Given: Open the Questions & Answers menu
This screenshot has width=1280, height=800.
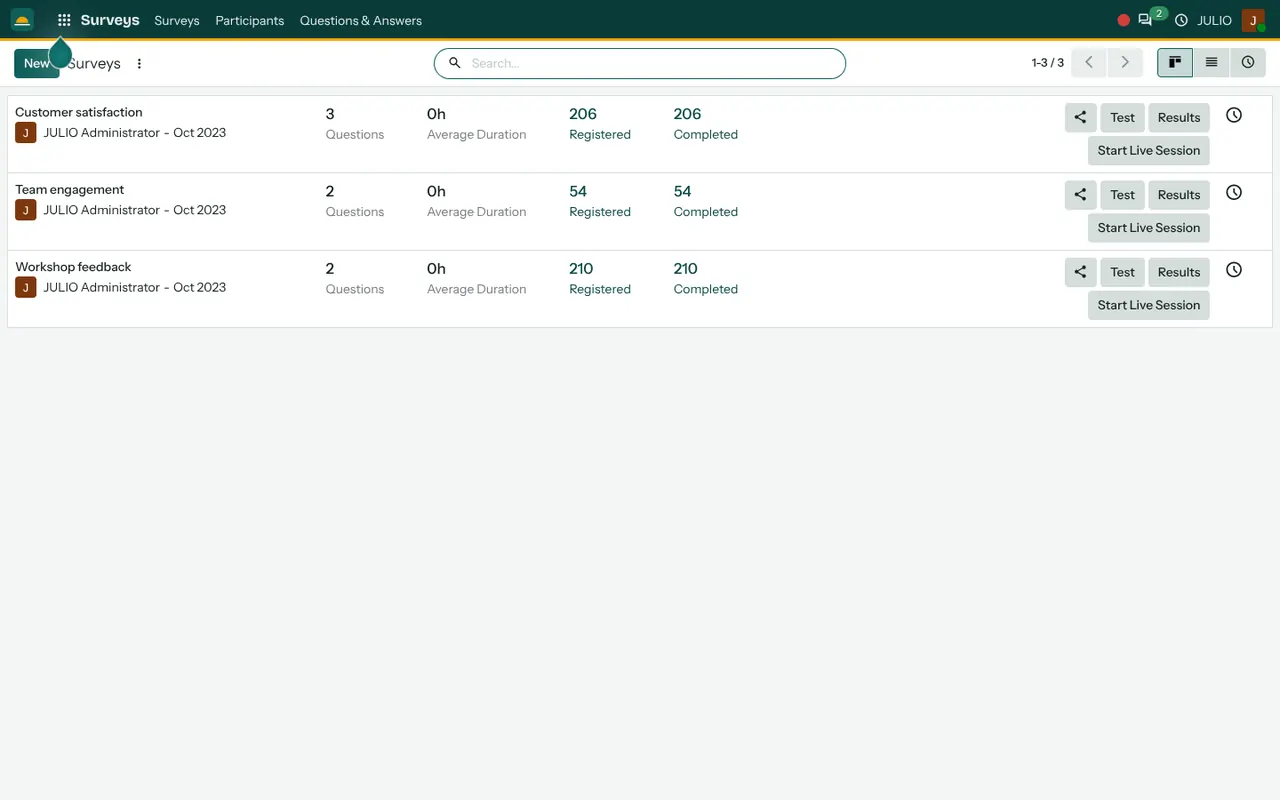Looking at the screenshot, I should coord(361,20).
